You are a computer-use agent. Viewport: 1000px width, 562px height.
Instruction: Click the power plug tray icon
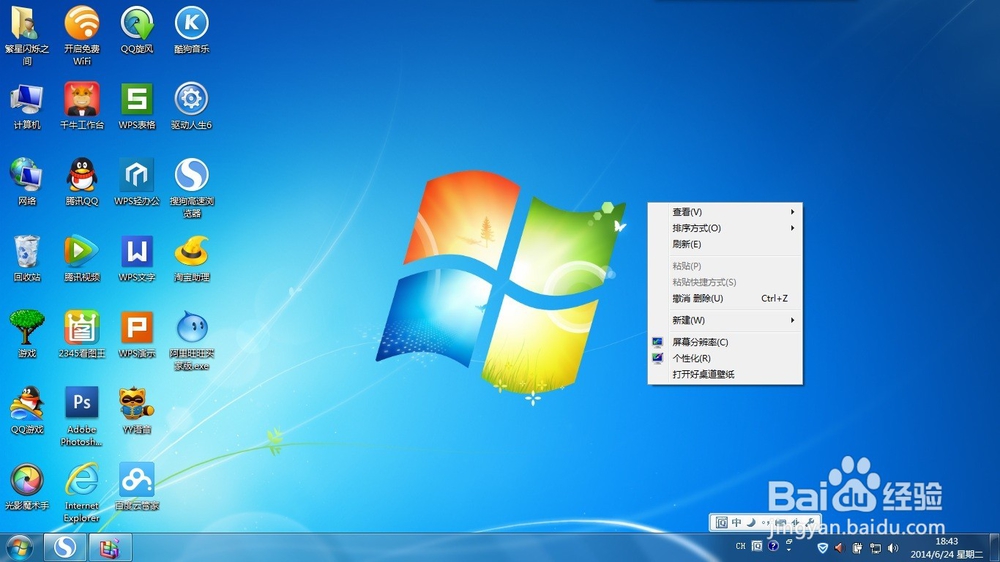point(857,548)
